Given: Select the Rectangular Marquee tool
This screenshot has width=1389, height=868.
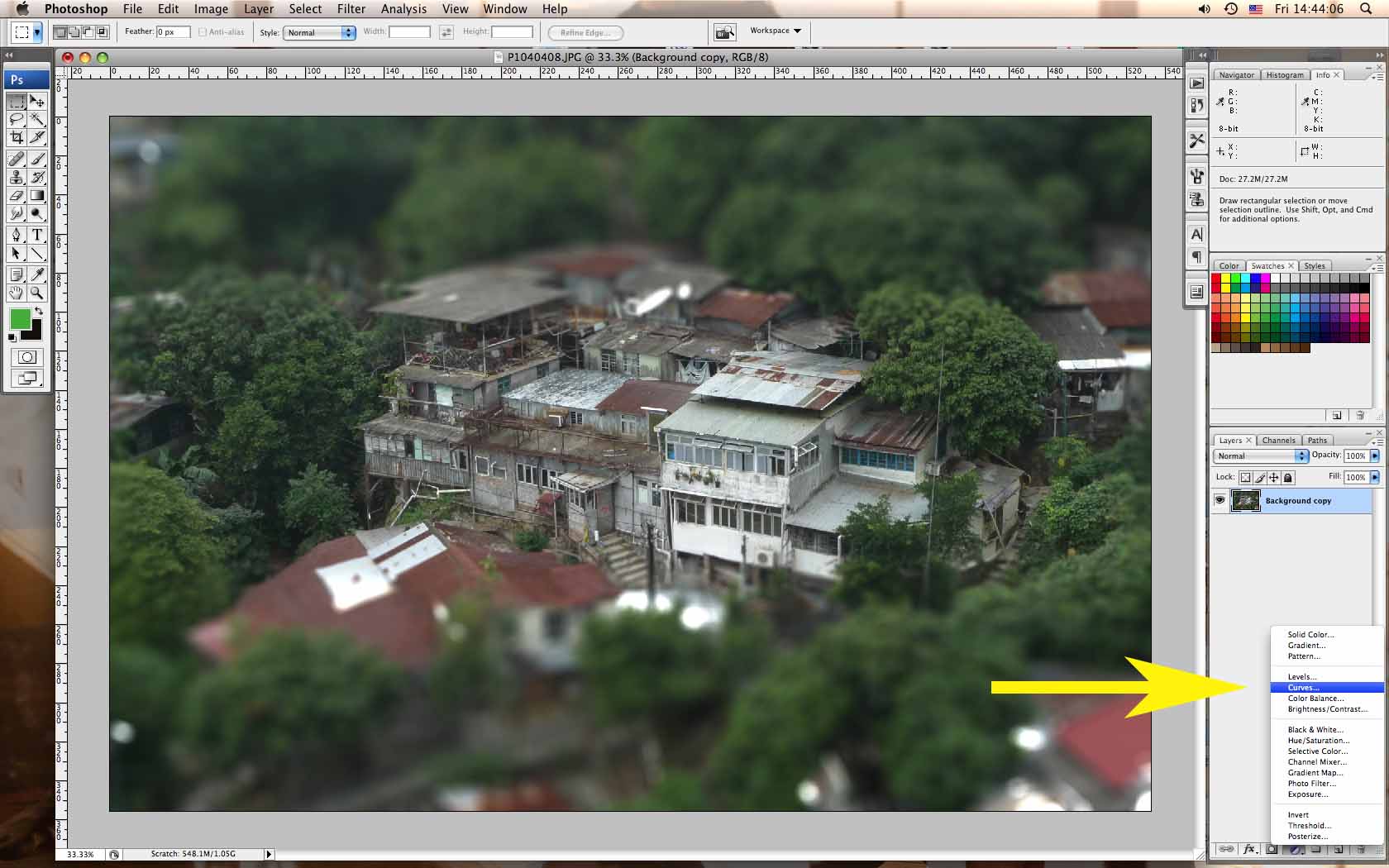Looking at the screenshot, I should point(16,101).
